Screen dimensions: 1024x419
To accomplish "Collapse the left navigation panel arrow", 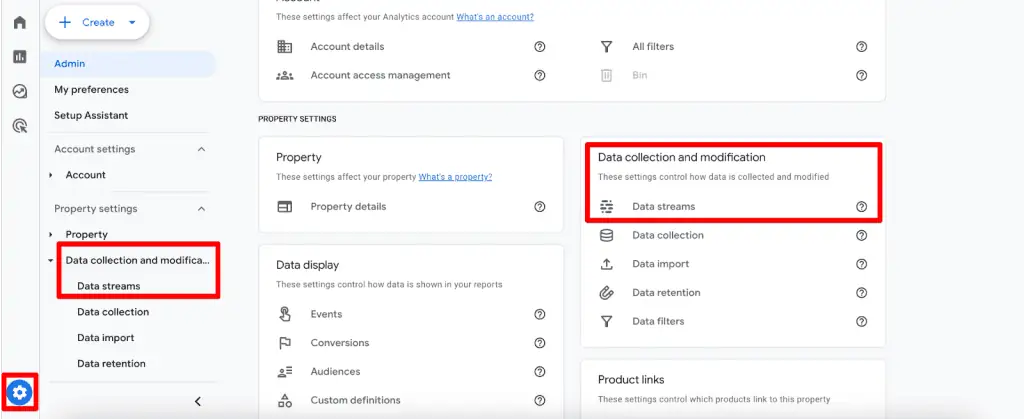I will click(x=197, y=401).
